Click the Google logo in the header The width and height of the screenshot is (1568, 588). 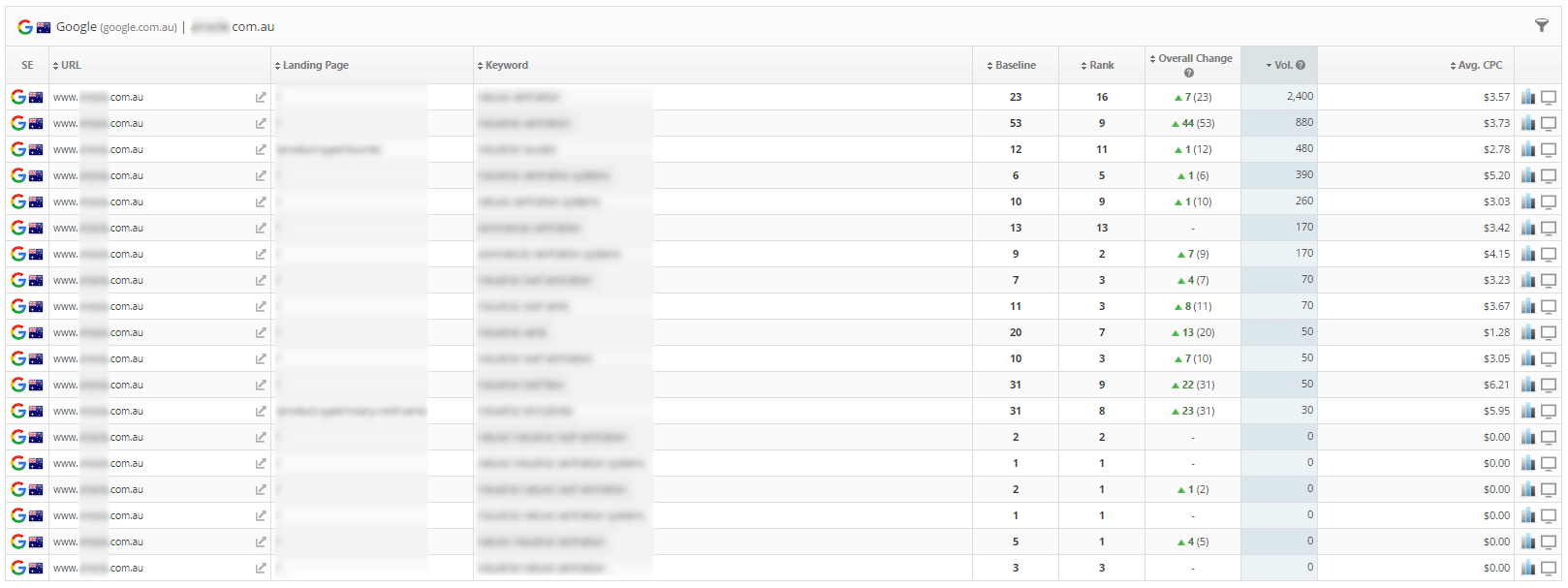[25, 27]
